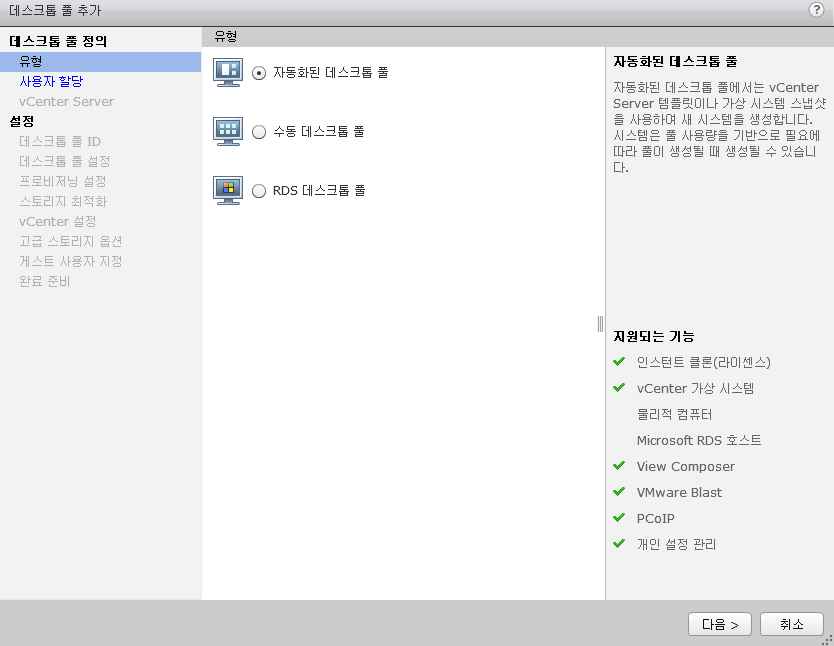The width and height of the screenshot is (834, 646).
Task: Click the 다음 > button
Action: click(720, 624)
